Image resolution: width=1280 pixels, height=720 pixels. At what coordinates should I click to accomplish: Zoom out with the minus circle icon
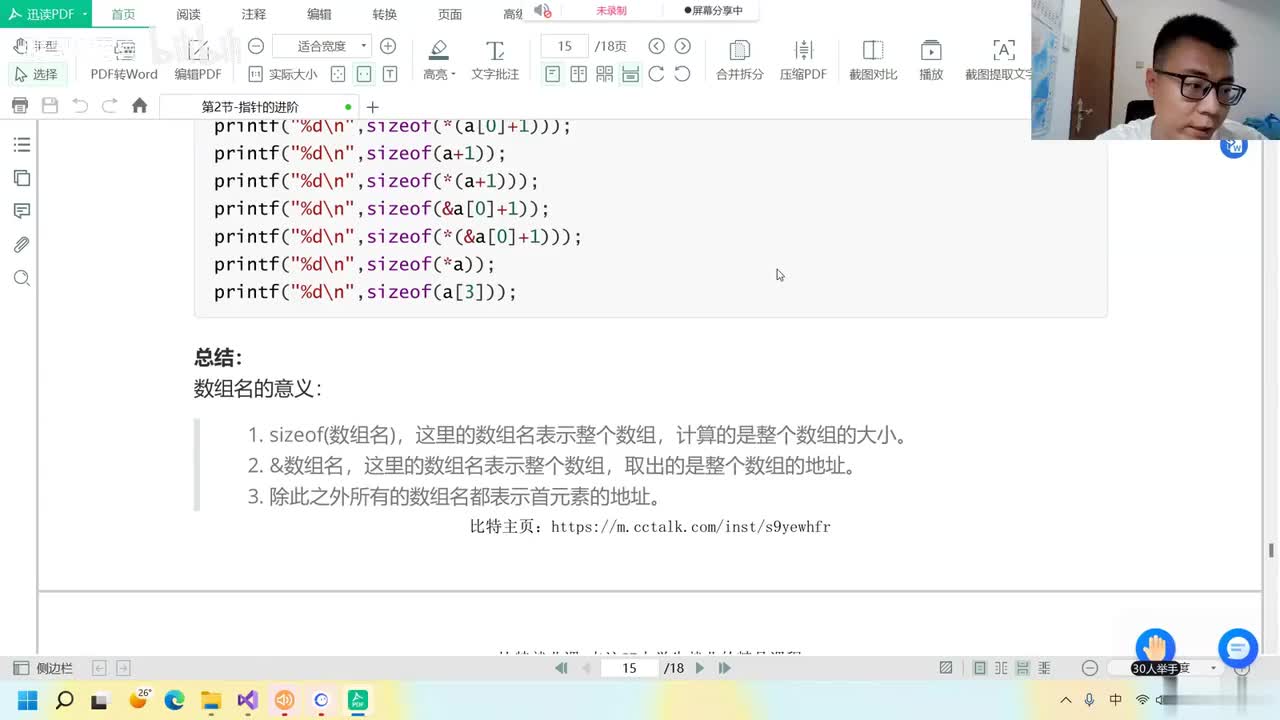pos(256,46)
